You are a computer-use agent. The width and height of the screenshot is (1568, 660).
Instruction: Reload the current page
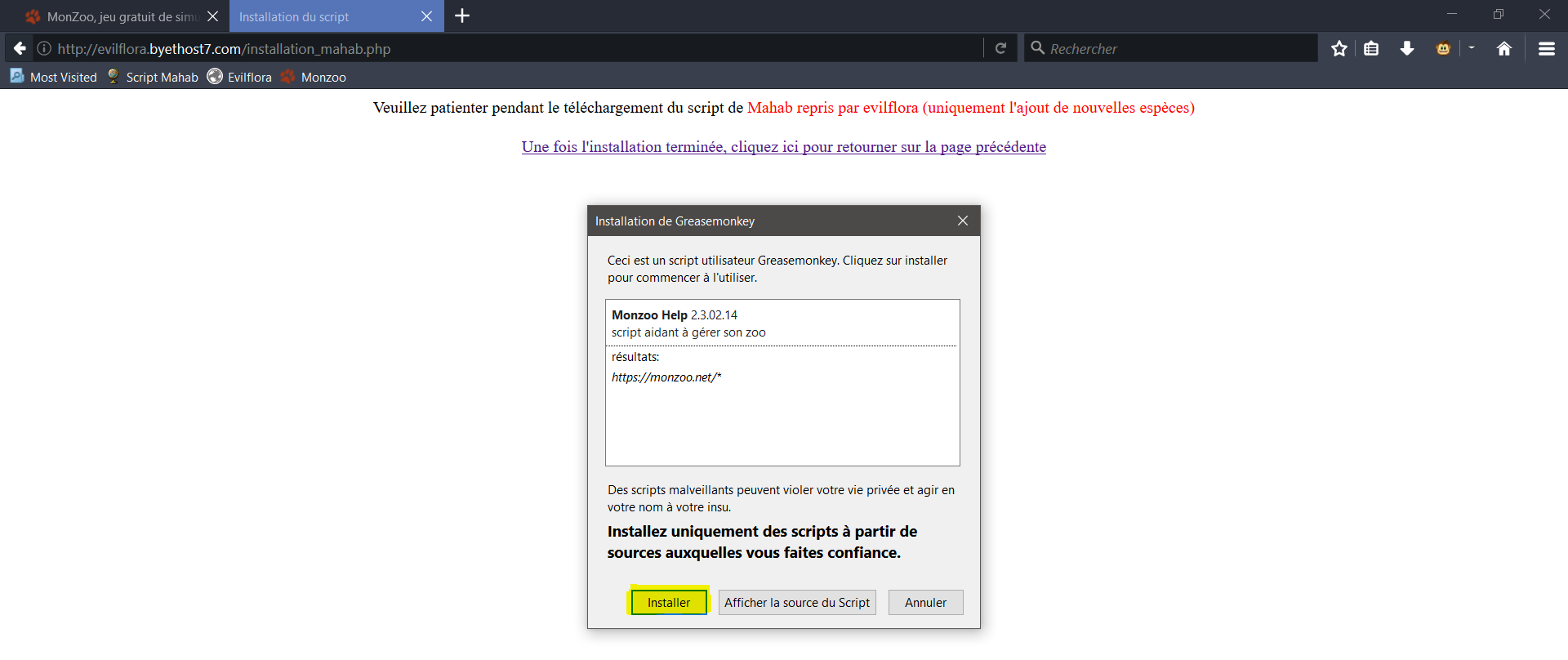tap(1000, 48)
